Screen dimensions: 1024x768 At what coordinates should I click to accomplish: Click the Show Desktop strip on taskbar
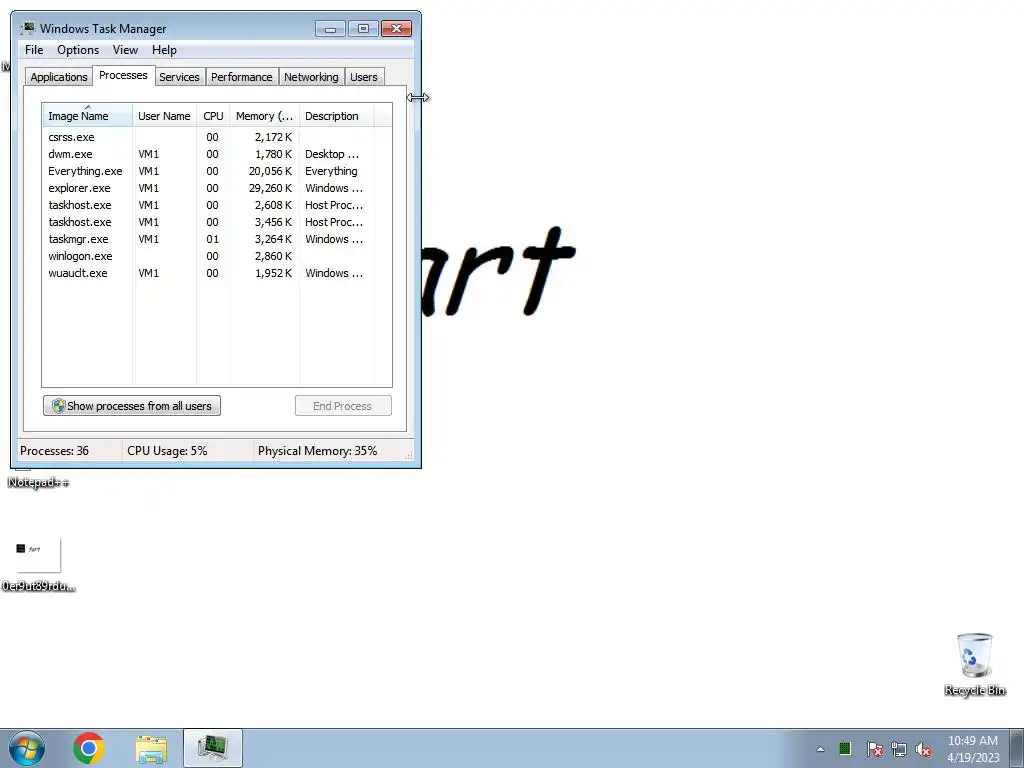pos(1017,748)
